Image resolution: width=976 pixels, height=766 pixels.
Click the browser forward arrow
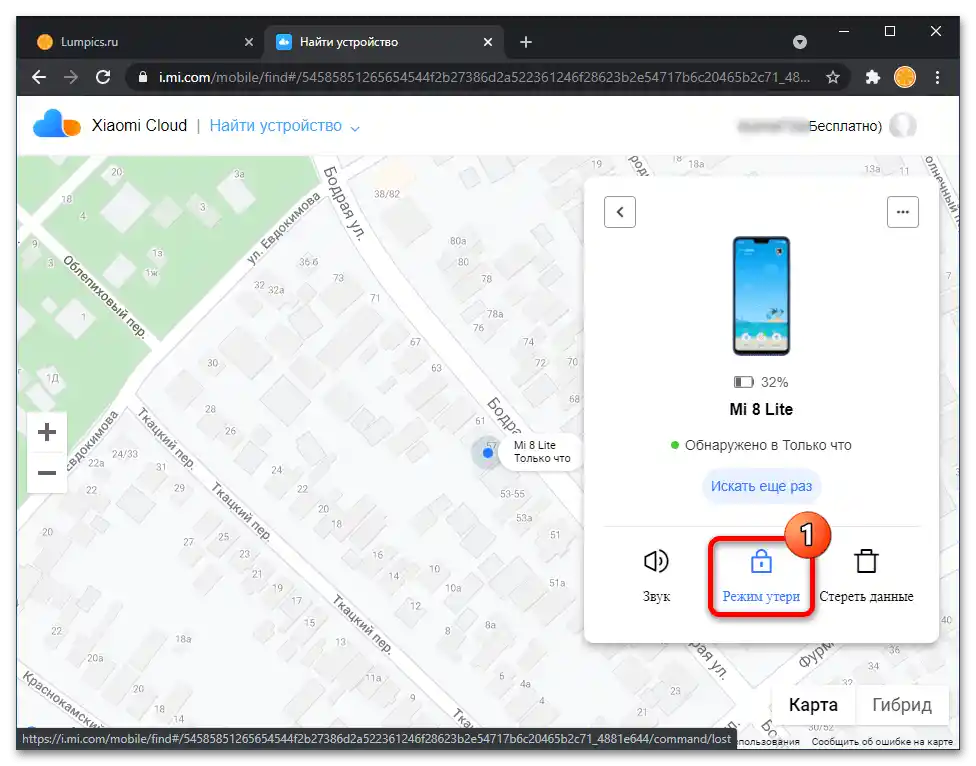click(71, 77)
